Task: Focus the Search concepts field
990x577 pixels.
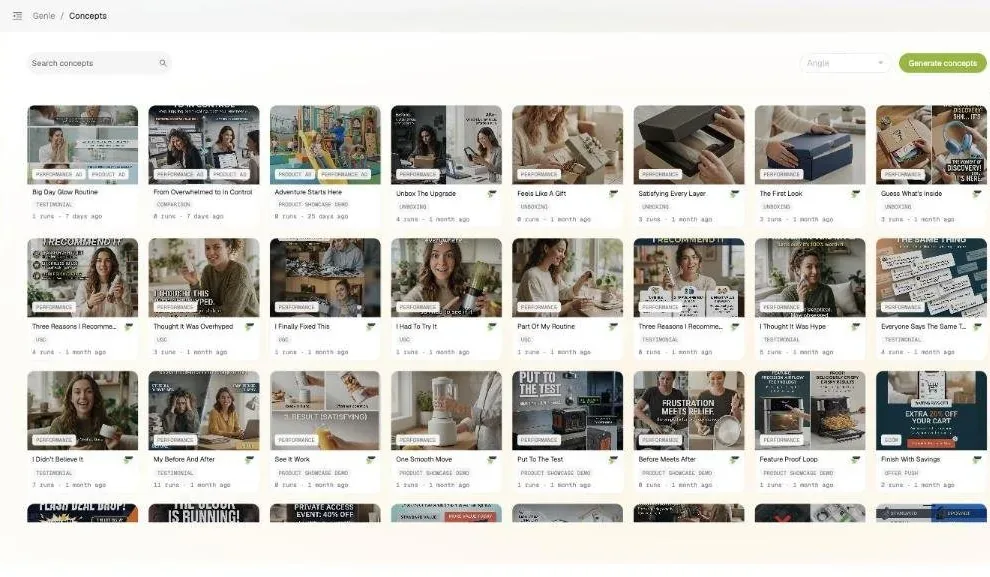Action: 99,63
